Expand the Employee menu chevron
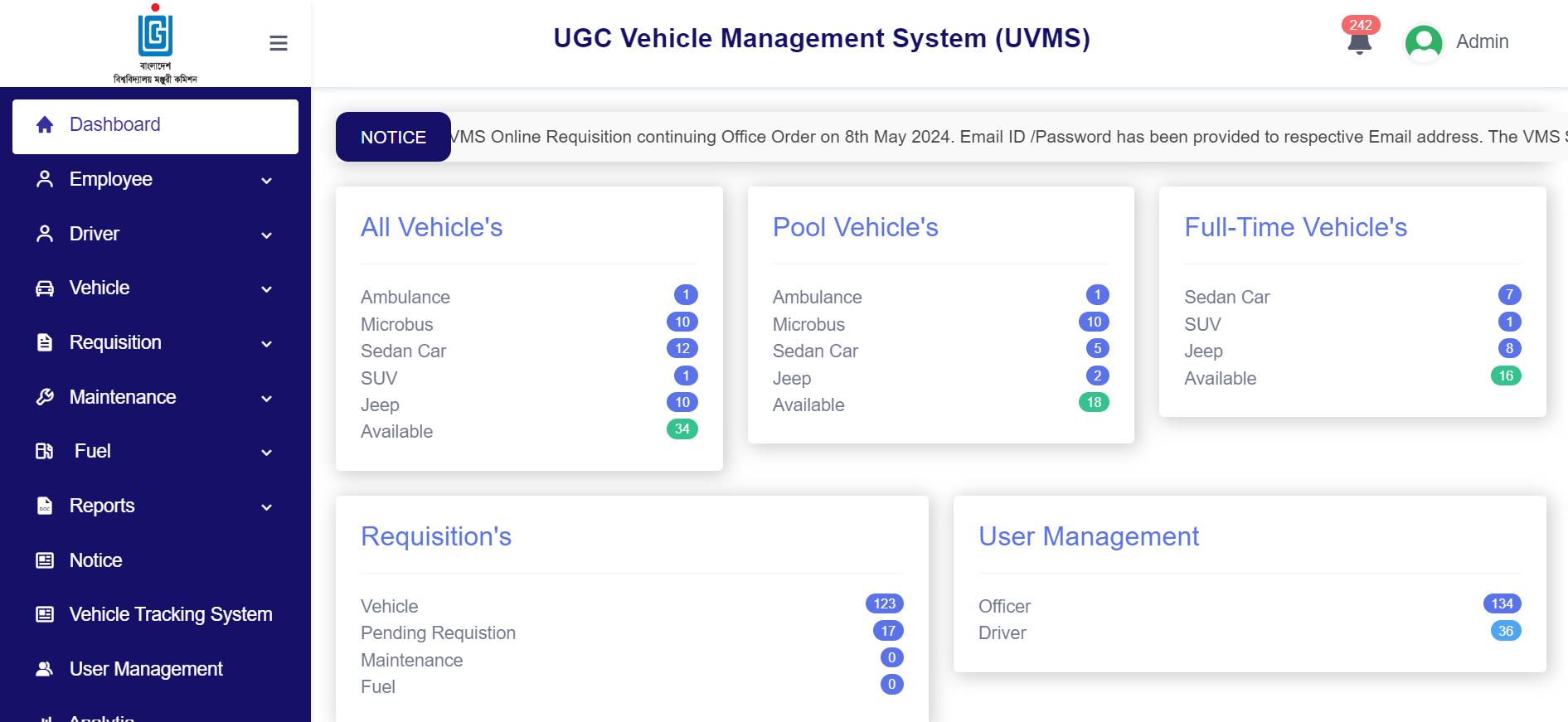This screenshot has height=722, width=1568. 267,181
